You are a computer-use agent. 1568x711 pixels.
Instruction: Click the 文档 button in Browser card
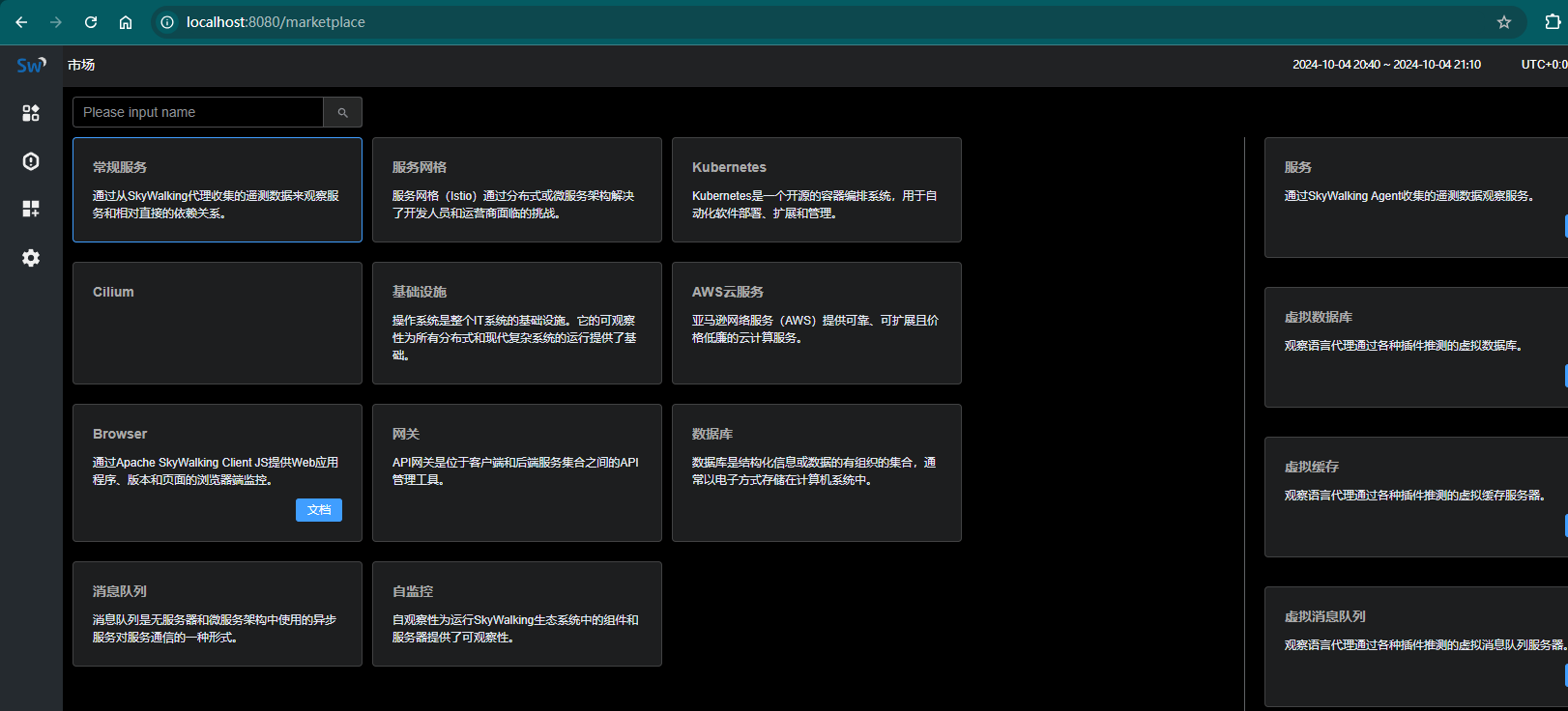[x=319, y=510]
